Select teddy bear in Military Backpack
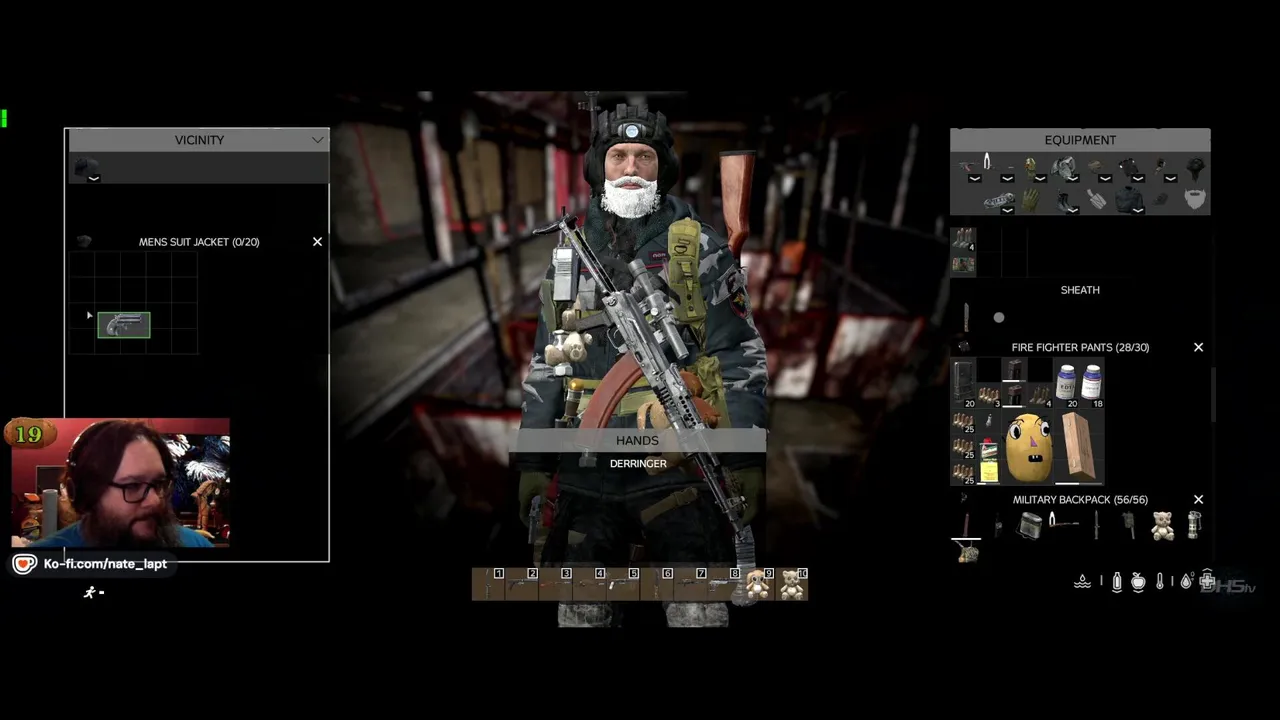 1162,525
